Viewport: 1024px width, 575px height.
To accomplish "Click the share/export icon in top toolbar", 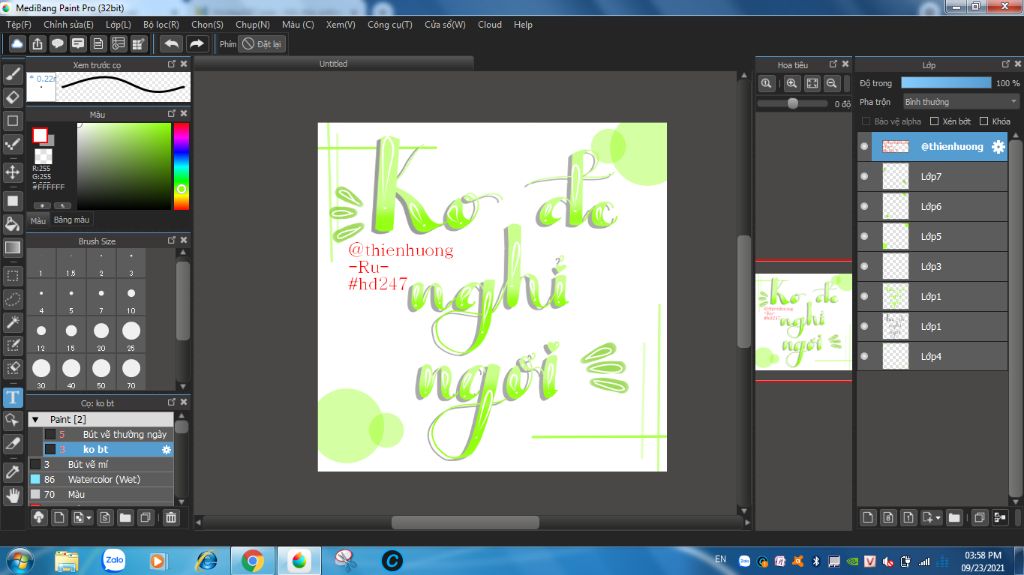I will 37,44.
